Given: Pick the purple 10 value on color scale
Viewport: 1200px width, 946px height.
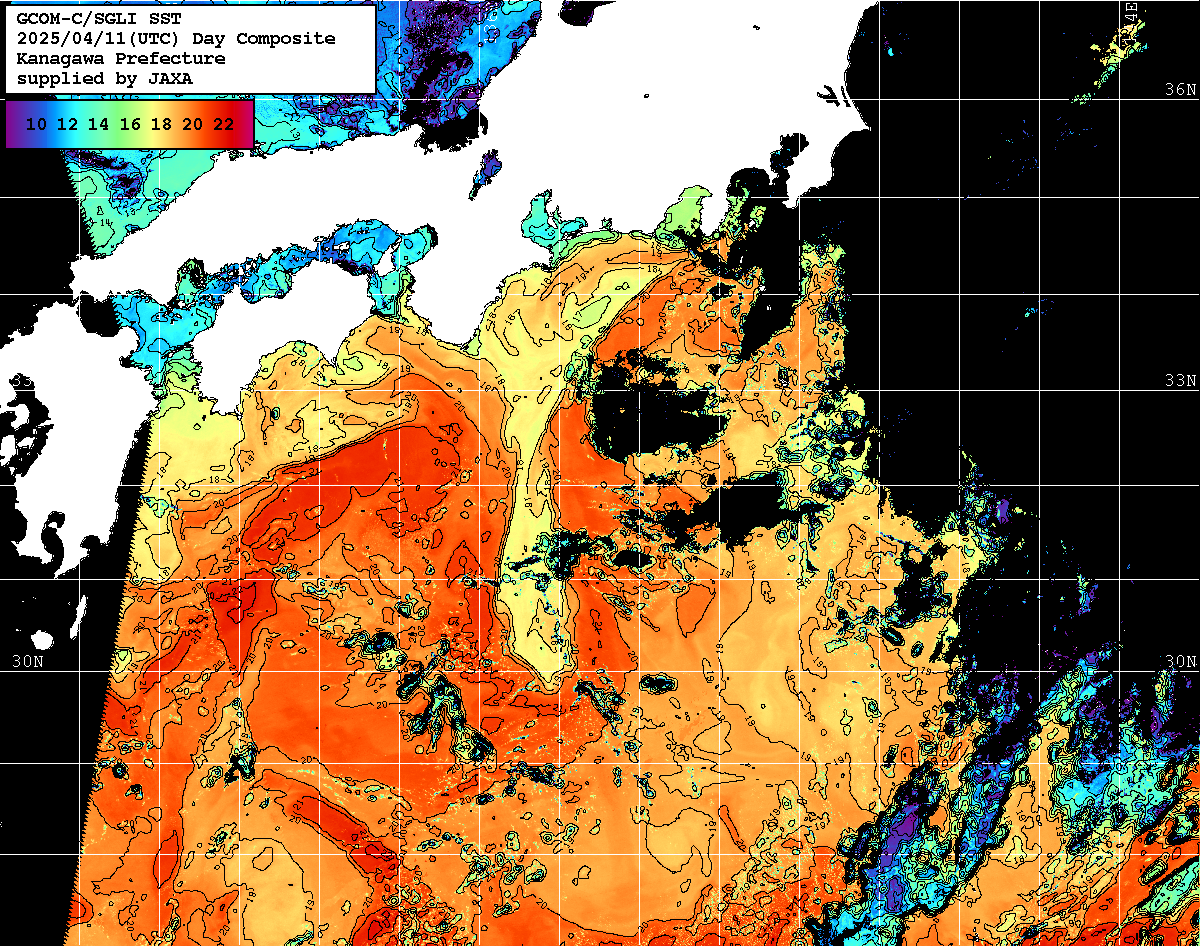Looking at the screenshot, I should click(36, 124).
